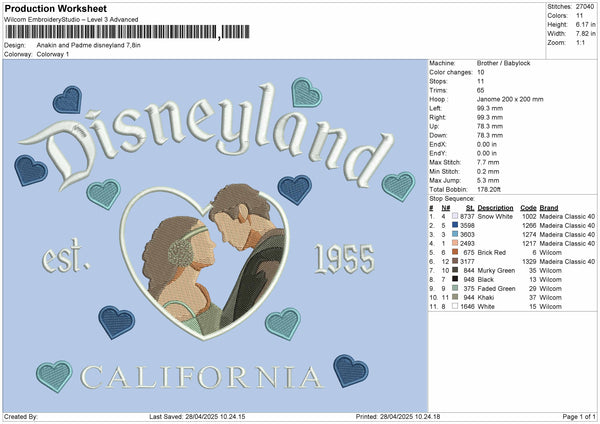Click the Colors value '11' in header
This screenshot has height=424, width=600.
tap(579, 16)
